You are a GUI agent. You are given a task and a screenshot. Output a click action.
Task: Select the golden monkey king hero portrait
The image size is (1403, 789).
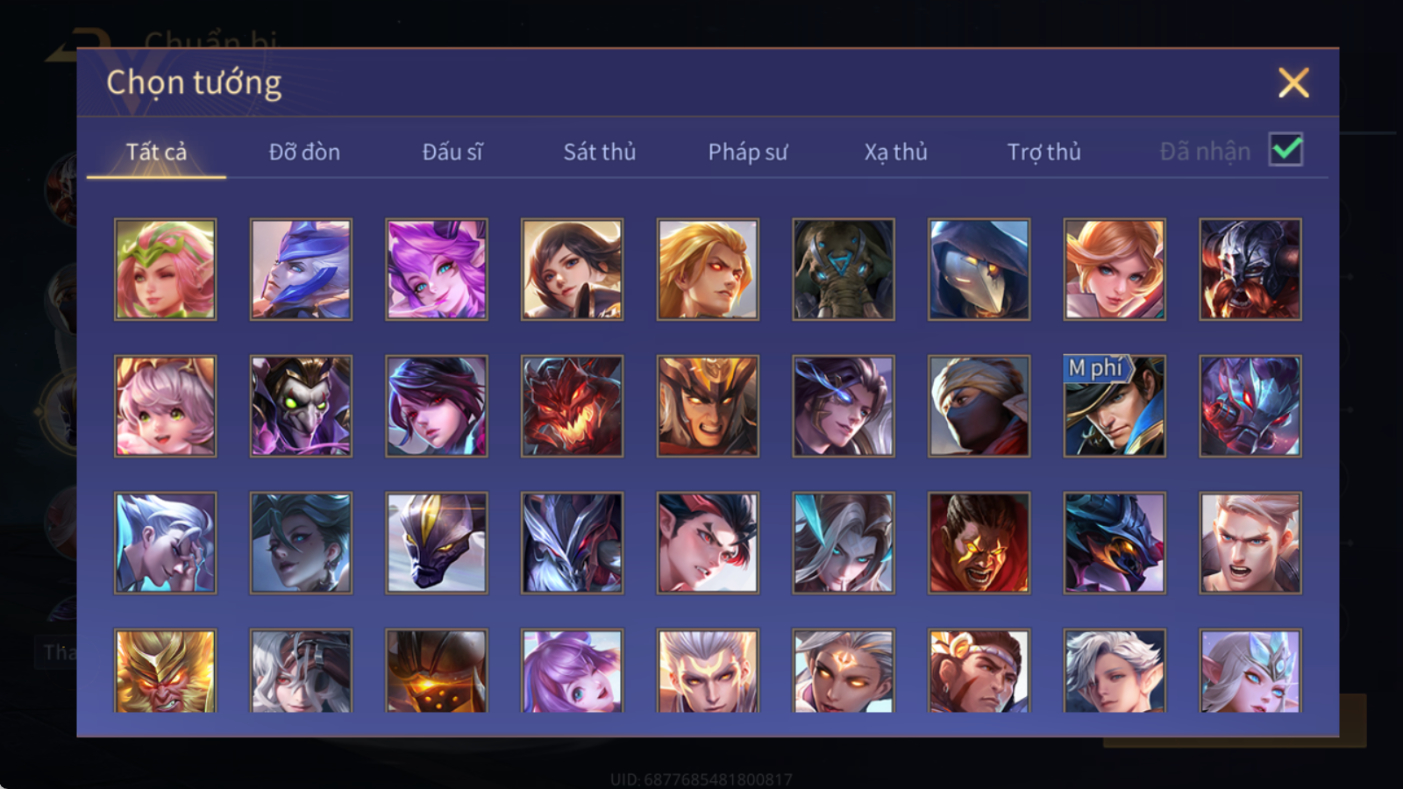[165, 671]
